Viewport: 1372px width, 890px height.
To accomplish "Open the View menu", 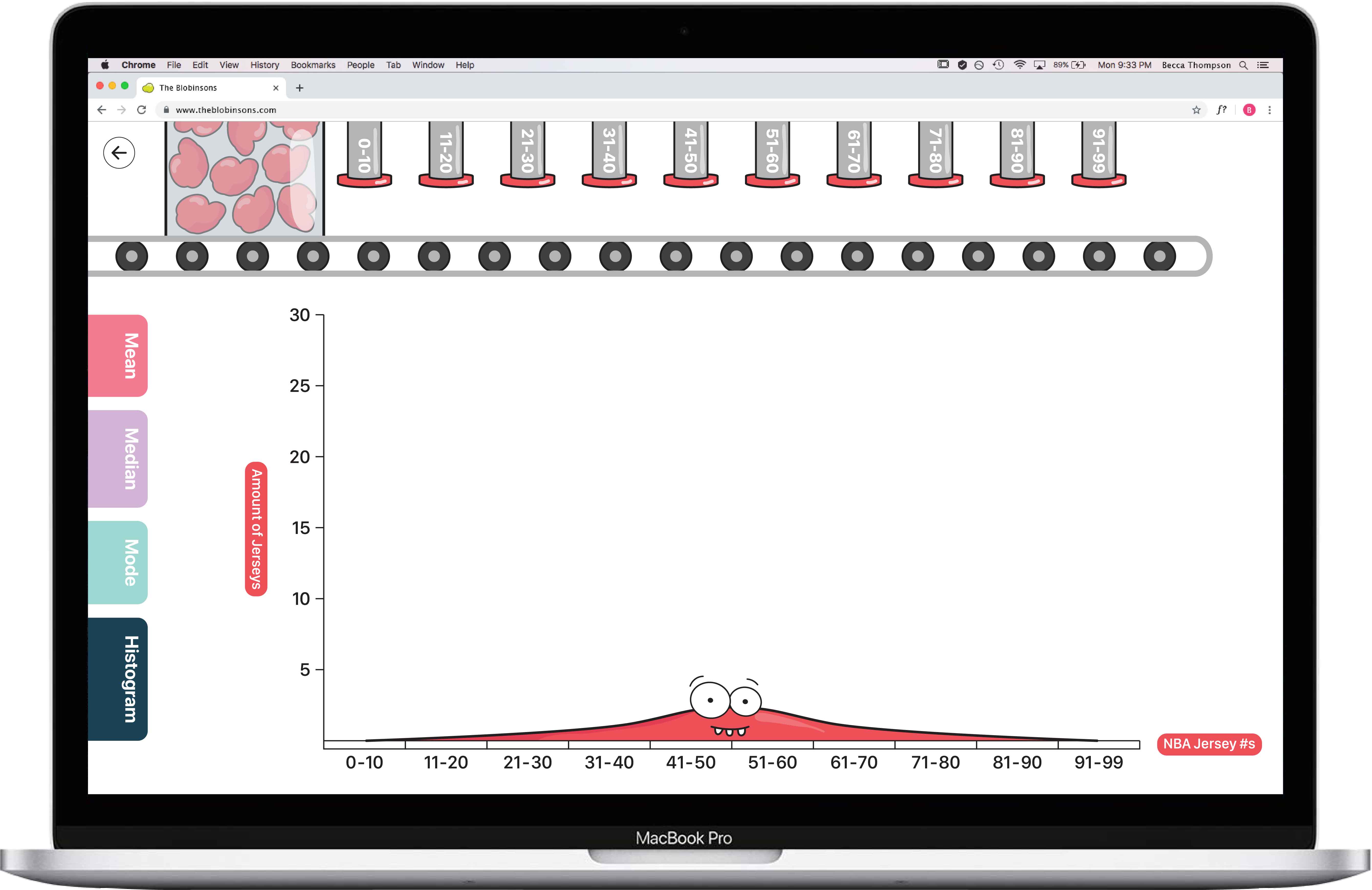I will [229, 65].
